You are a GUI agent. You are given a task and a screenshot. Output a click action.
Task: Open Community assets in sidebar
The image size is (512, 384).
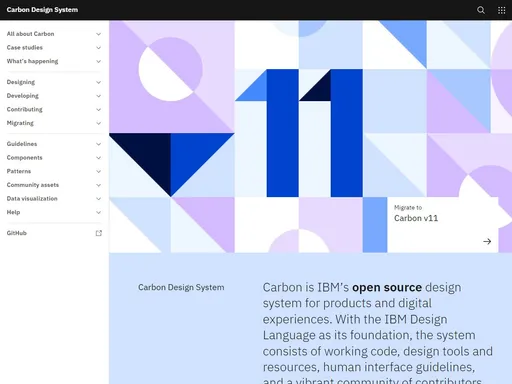[54, 185]
